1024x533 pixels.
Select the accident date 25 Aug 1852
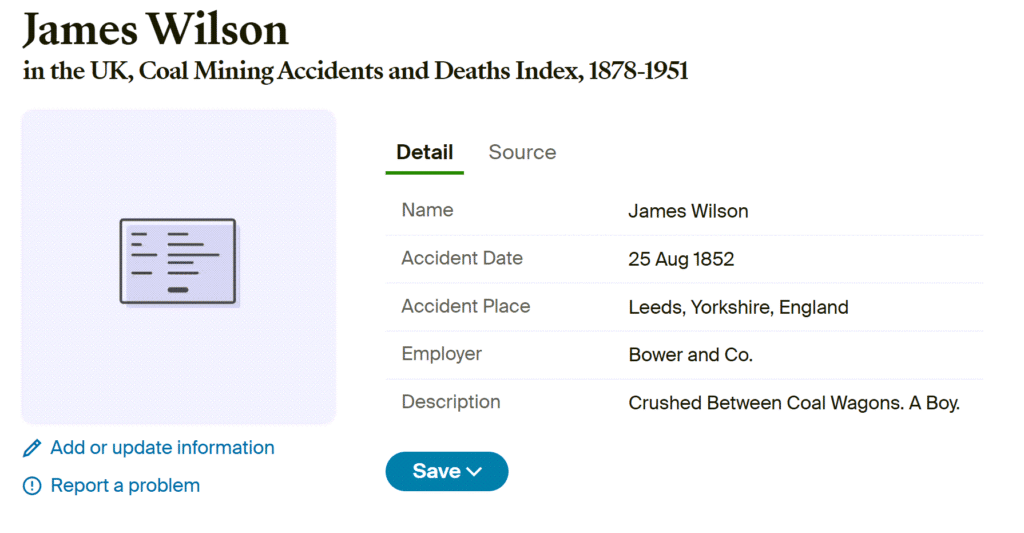pos(681,259)
